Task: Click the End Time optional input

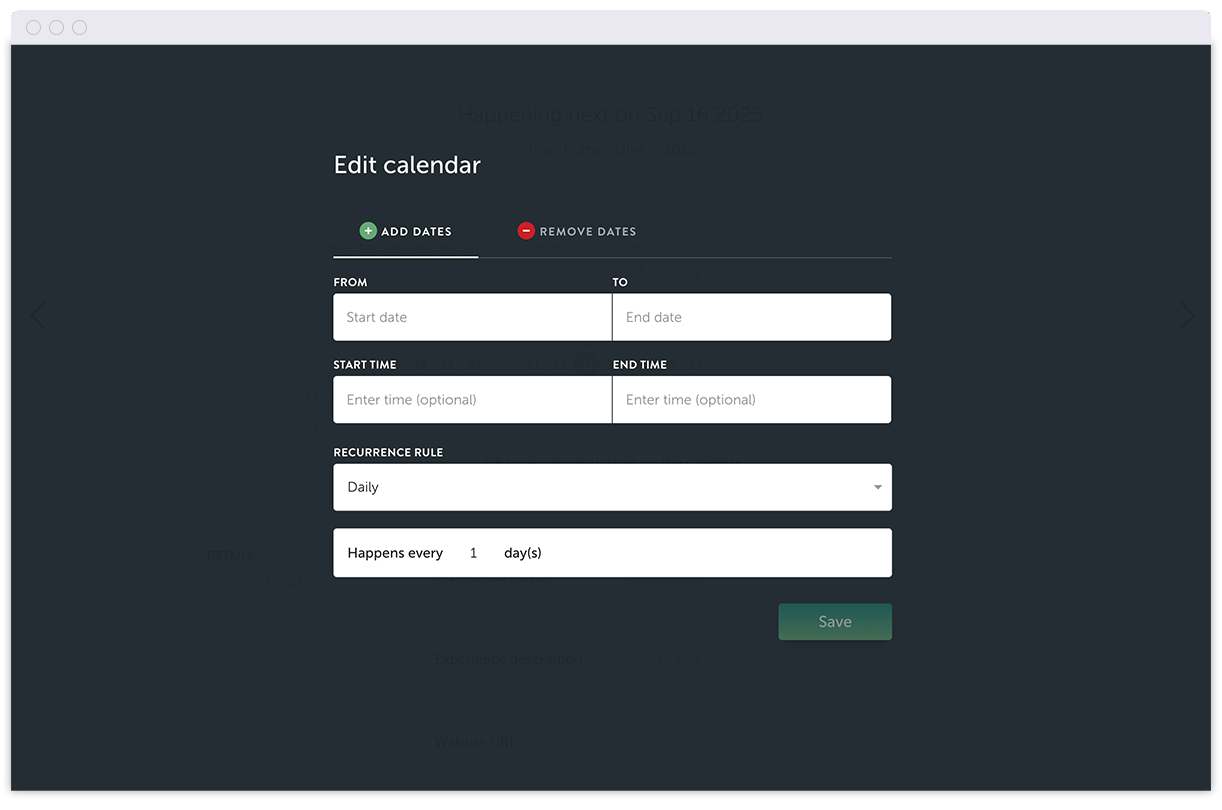Action: (751, 400)
